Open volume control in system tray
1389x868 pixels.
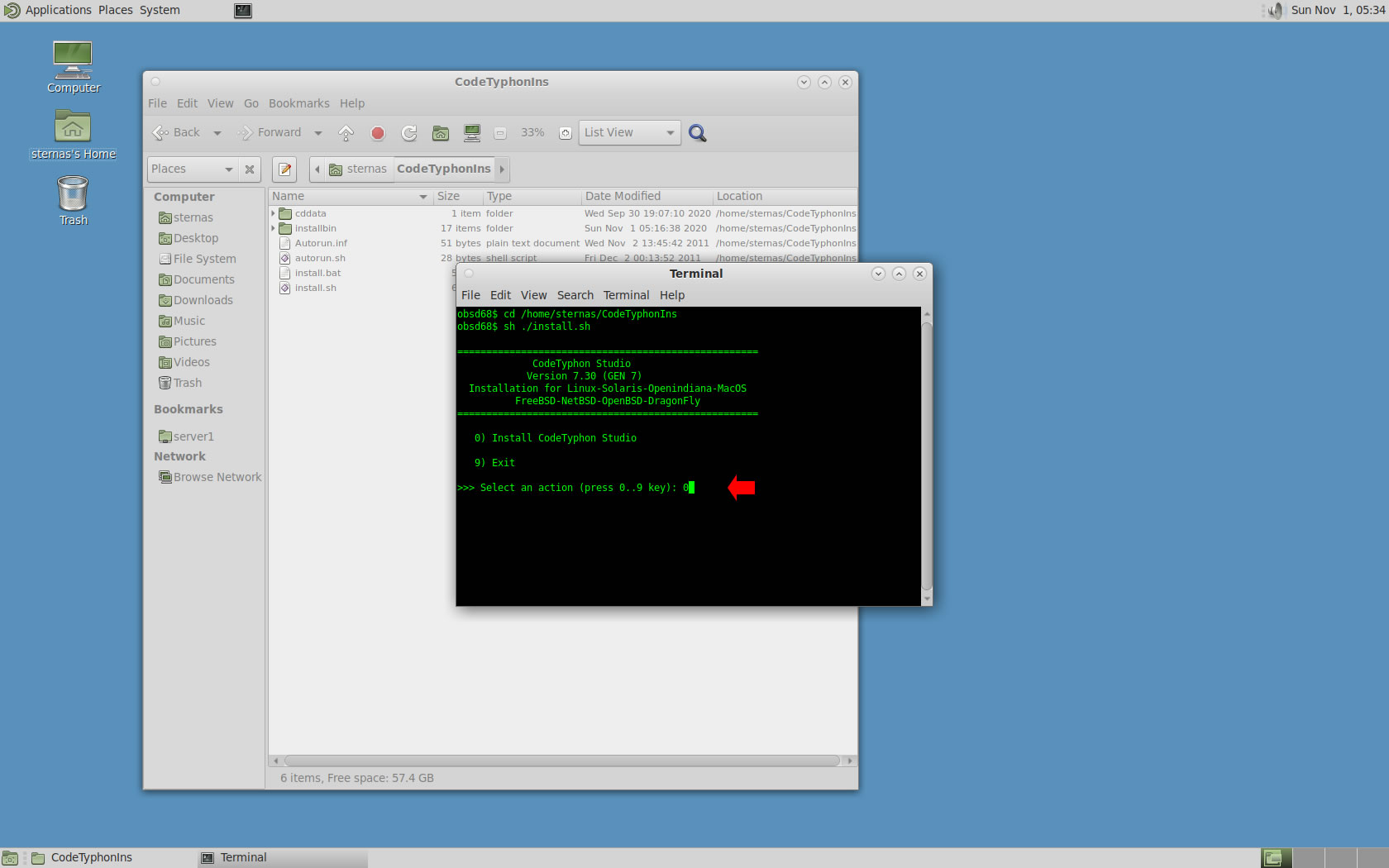coord(1276,11)
